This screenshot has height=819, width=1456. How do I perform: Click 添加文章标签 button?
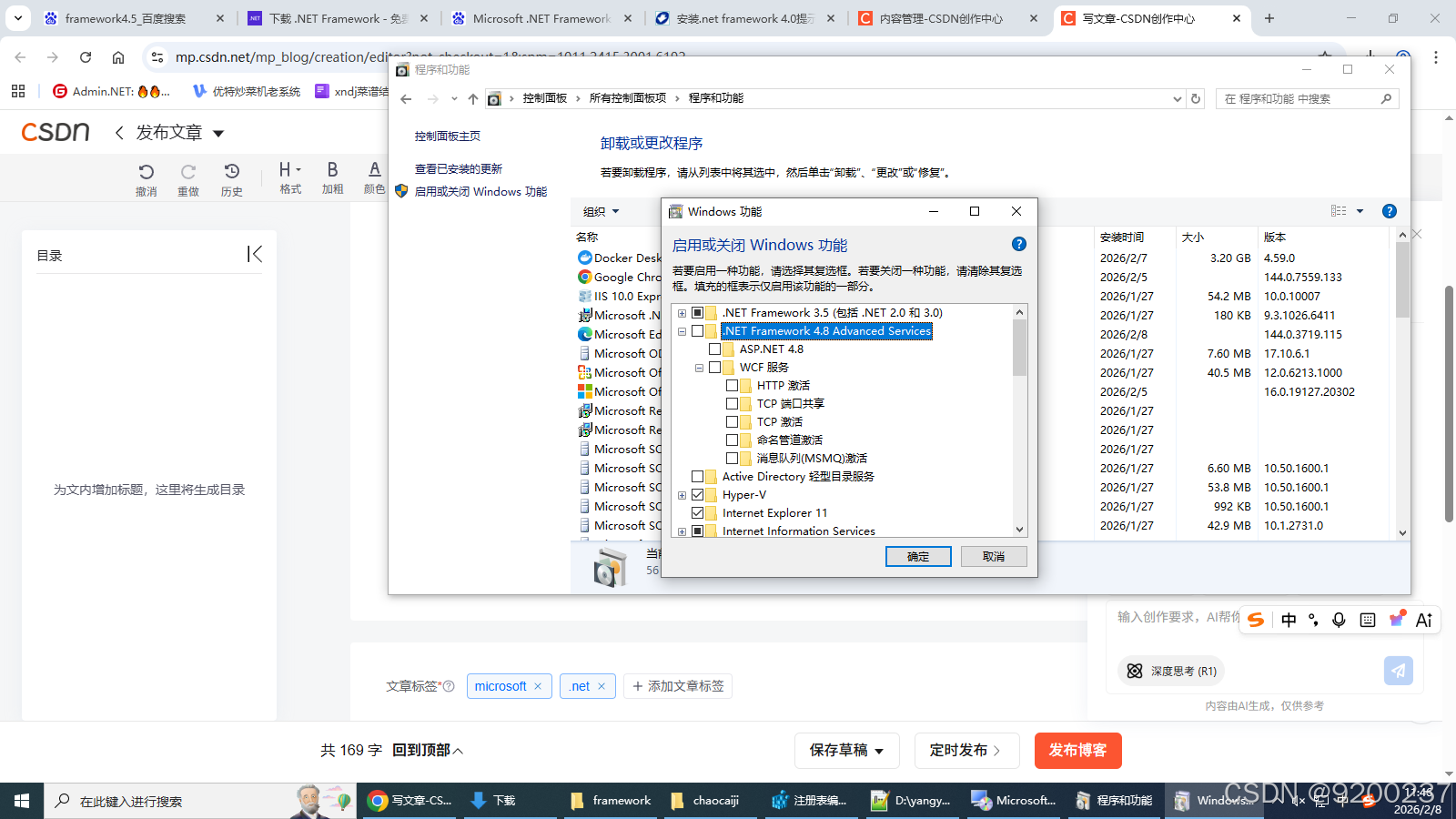678,686
